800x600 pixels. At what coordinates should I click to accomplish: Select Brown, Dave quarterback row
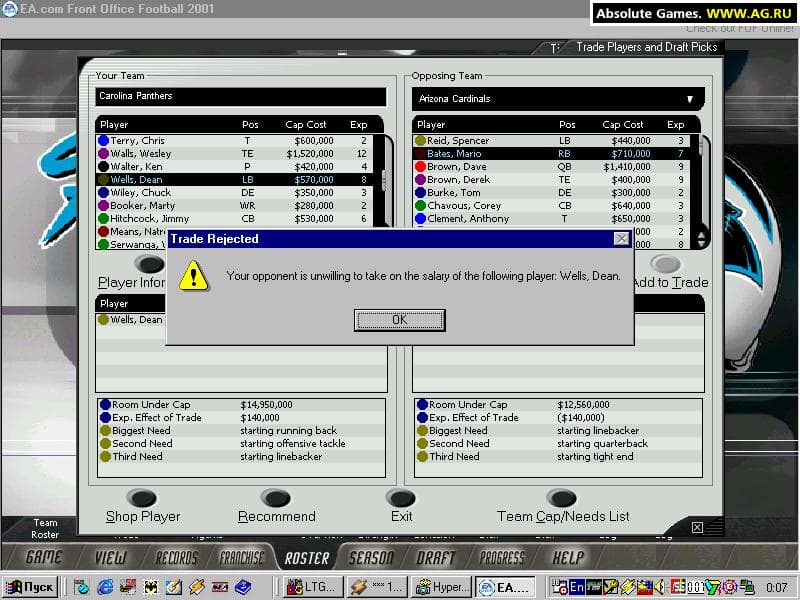pyautogui.click(x=551, y=166)
